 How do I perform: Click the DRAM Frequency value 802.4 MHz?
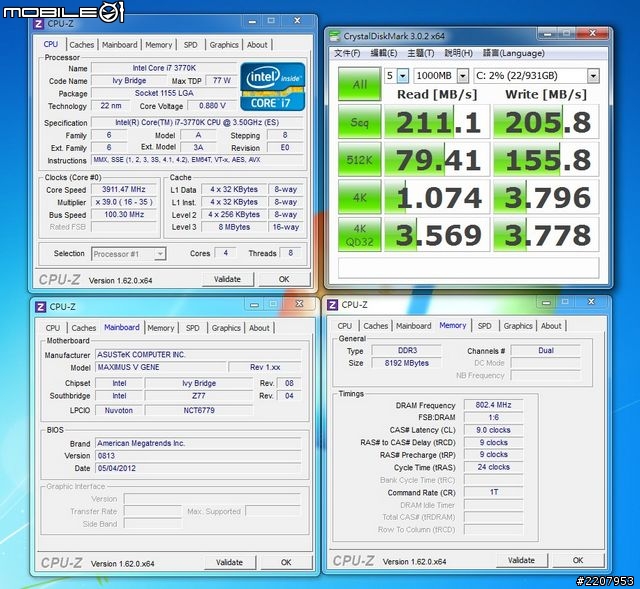[493, 405]
